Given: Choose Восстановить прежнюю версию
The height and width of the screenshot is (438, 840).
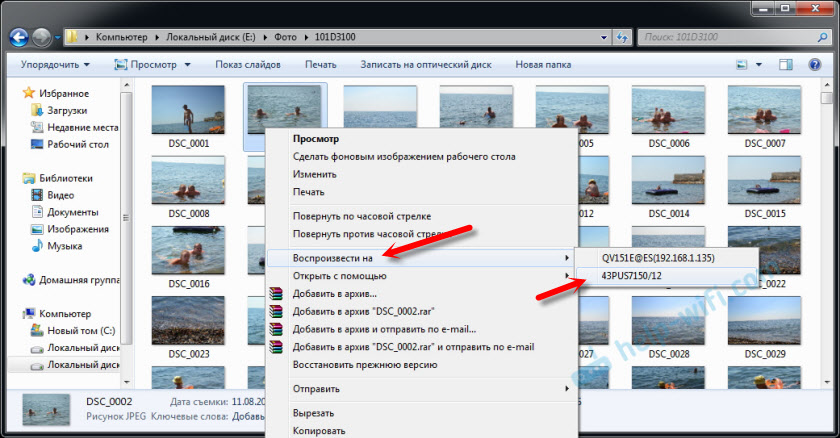Looking at the screenshot, I should pyautogui.click(x=365, y=365).
